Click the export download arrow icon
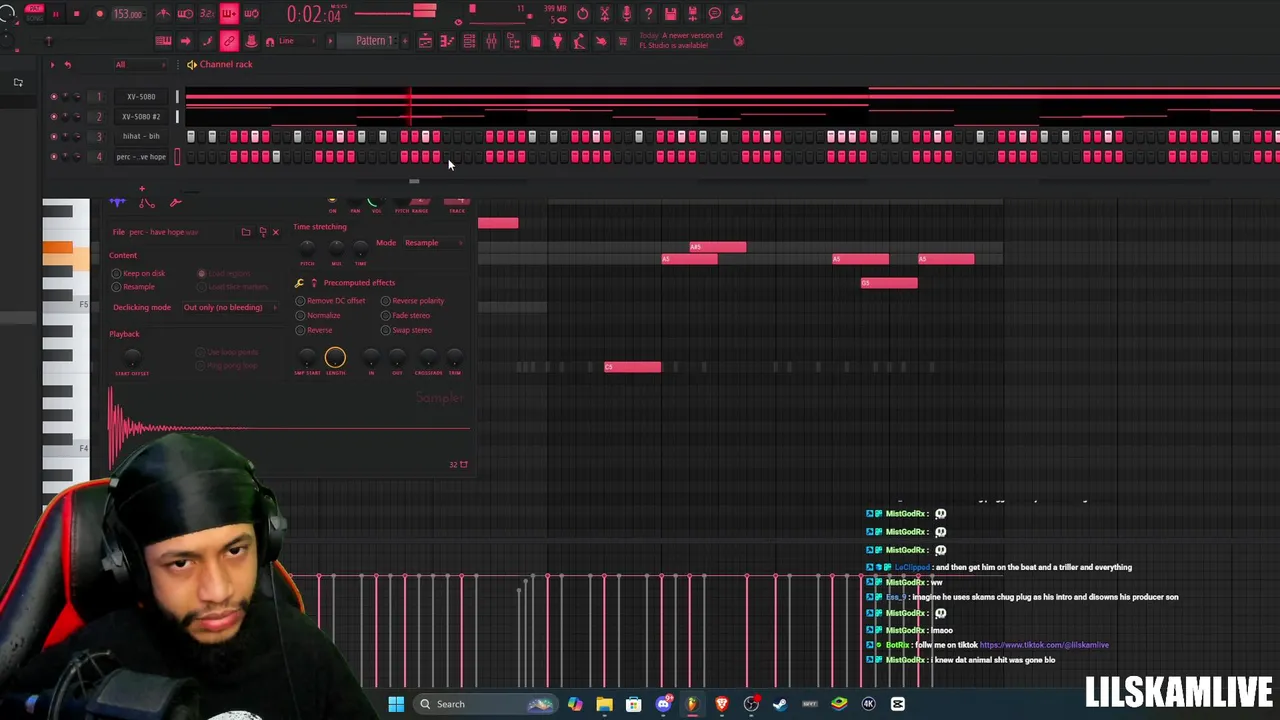This screenshot has height=720, width=1280. click(737, 14)
